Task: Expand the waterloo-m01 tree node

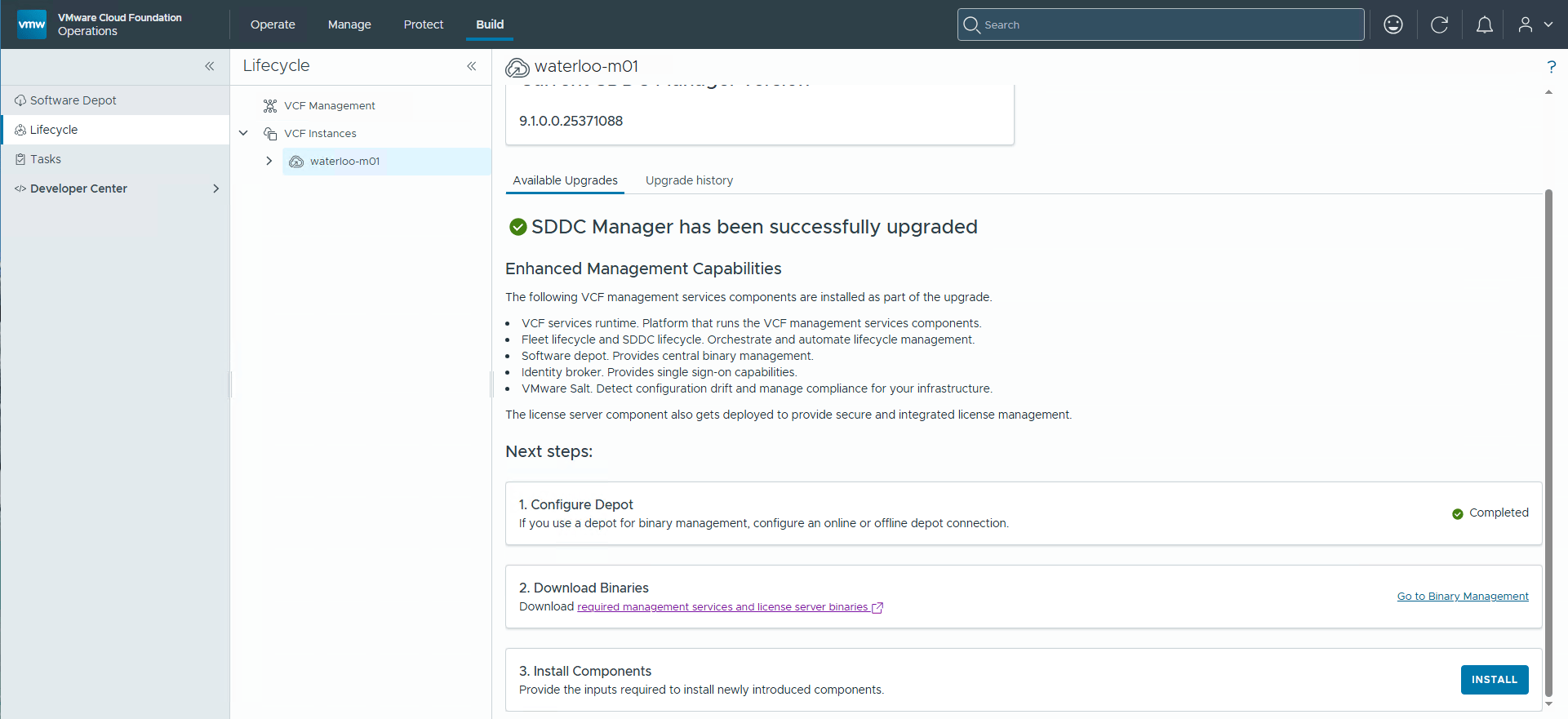Action: click(269, 161)
